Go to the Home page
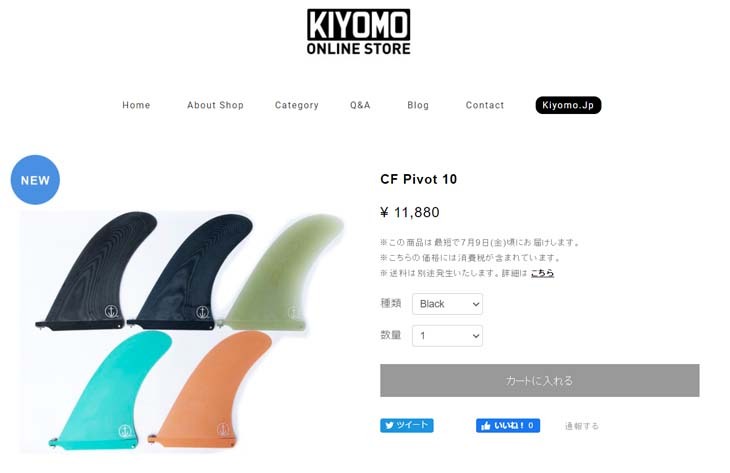The image size is (730, 473). [x=136, y=105]
